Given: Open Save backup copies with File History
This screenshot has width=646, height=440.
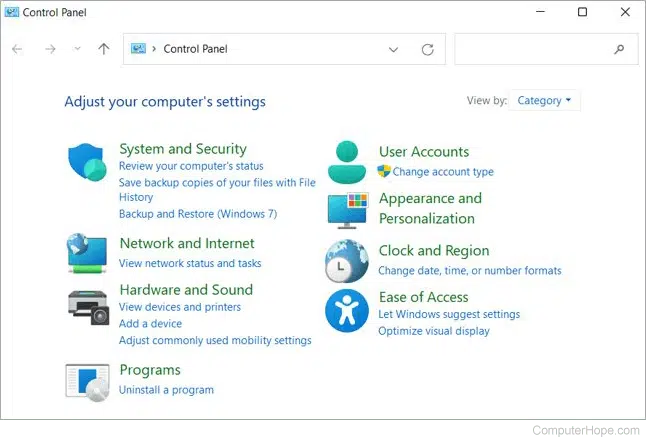Looking at the screenshot, I should pos(217,190).
